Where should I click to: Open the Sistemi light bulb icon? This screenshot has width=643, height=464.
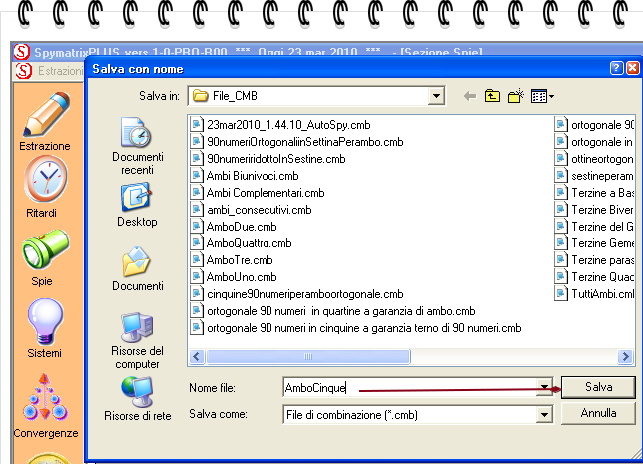[46, 321]
